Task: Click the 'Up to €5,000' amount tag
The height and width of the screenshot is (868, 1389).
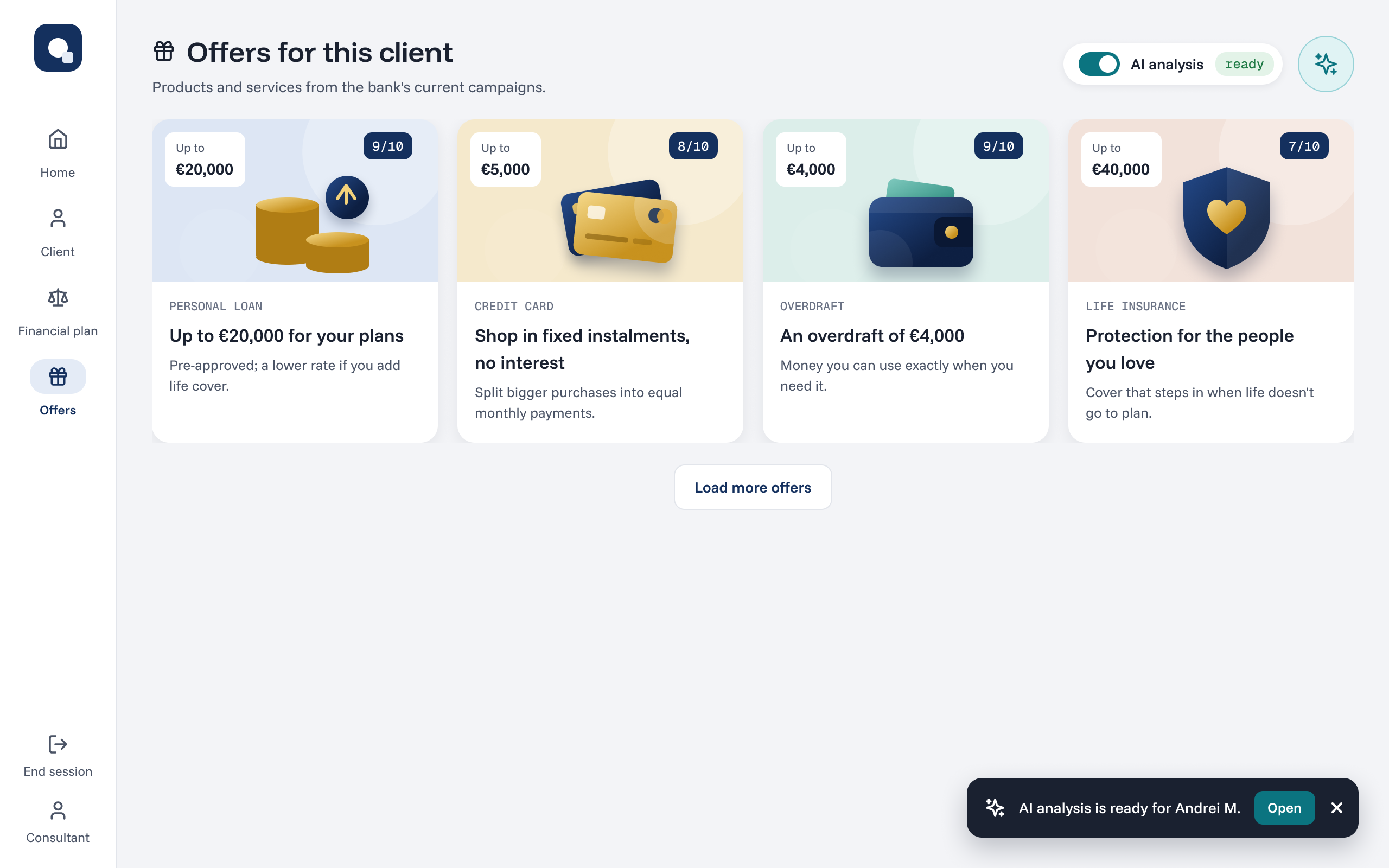Action: point(505,159)
